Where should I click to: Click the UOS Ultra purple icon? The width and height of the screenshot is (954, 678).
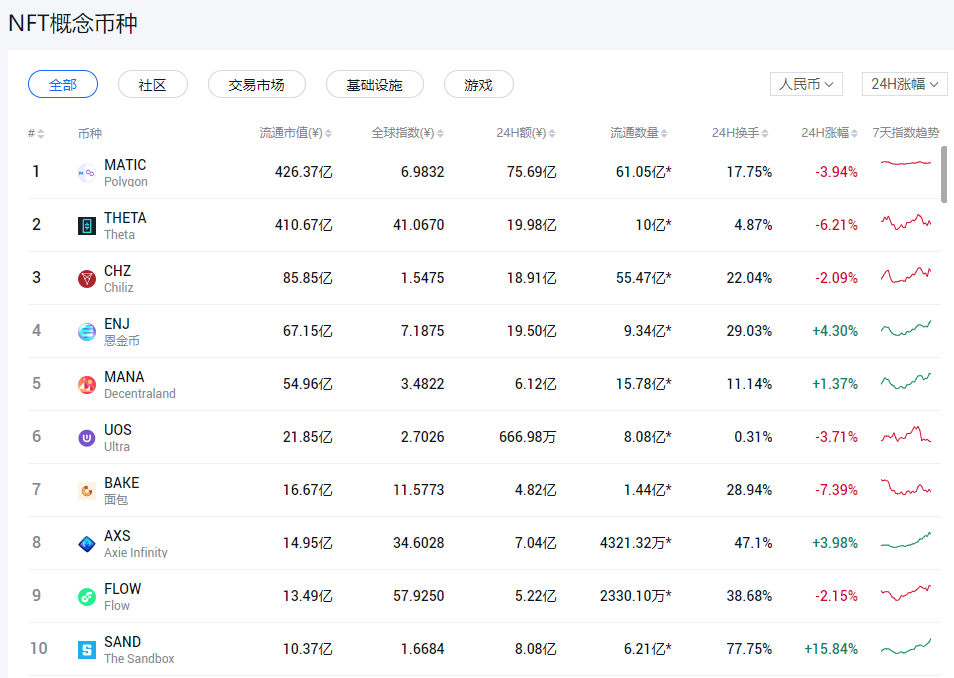point(87,438)
